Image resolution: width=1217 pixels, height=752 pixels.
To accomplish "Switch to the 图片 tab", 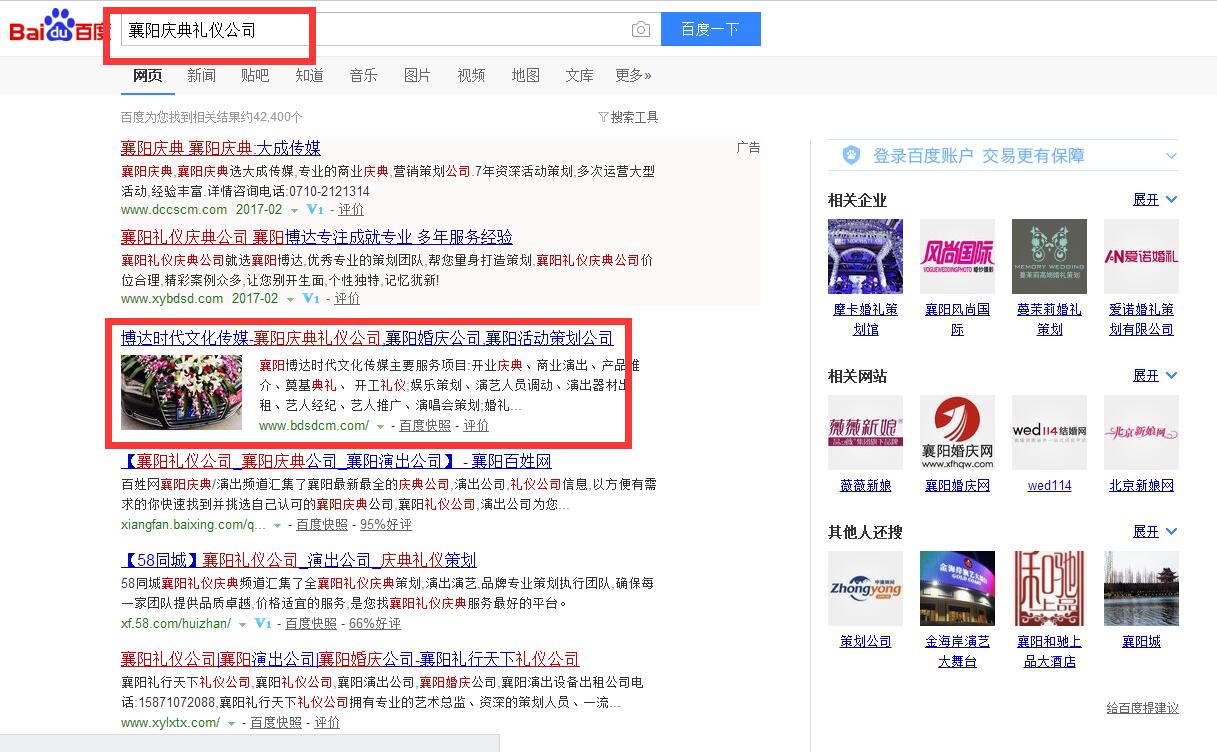I will tap(417, 75).
